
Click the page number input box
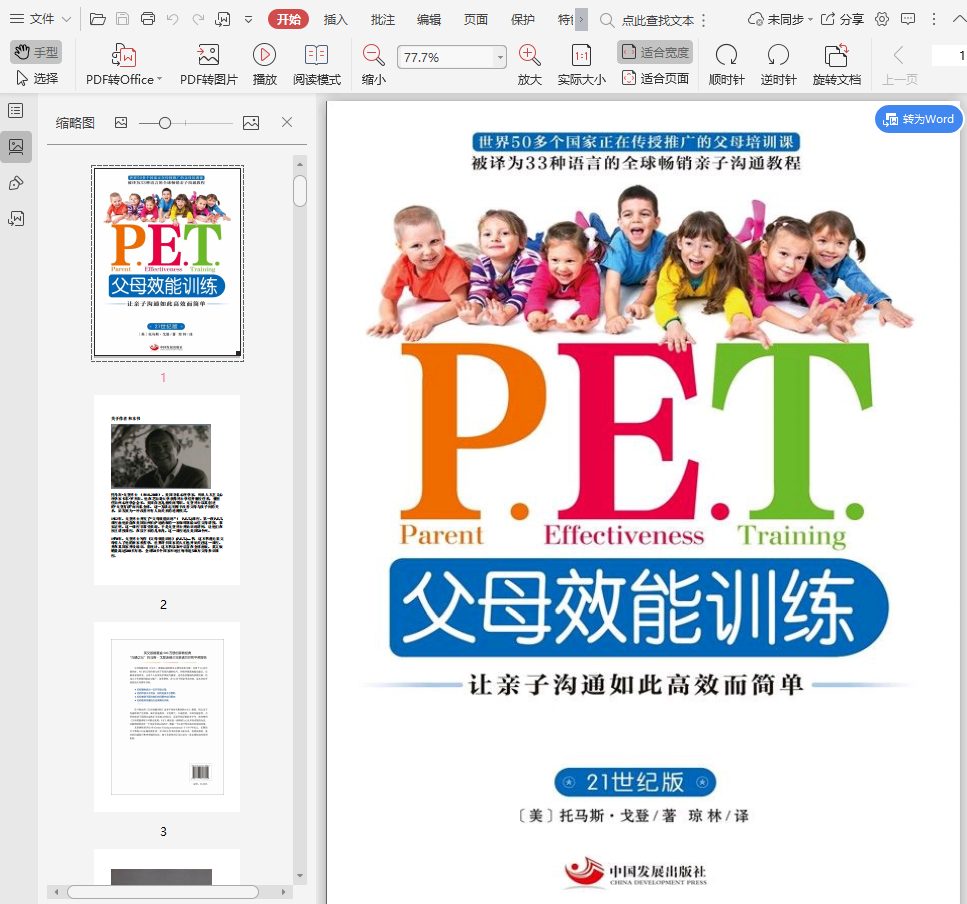(x=950, y=55)
